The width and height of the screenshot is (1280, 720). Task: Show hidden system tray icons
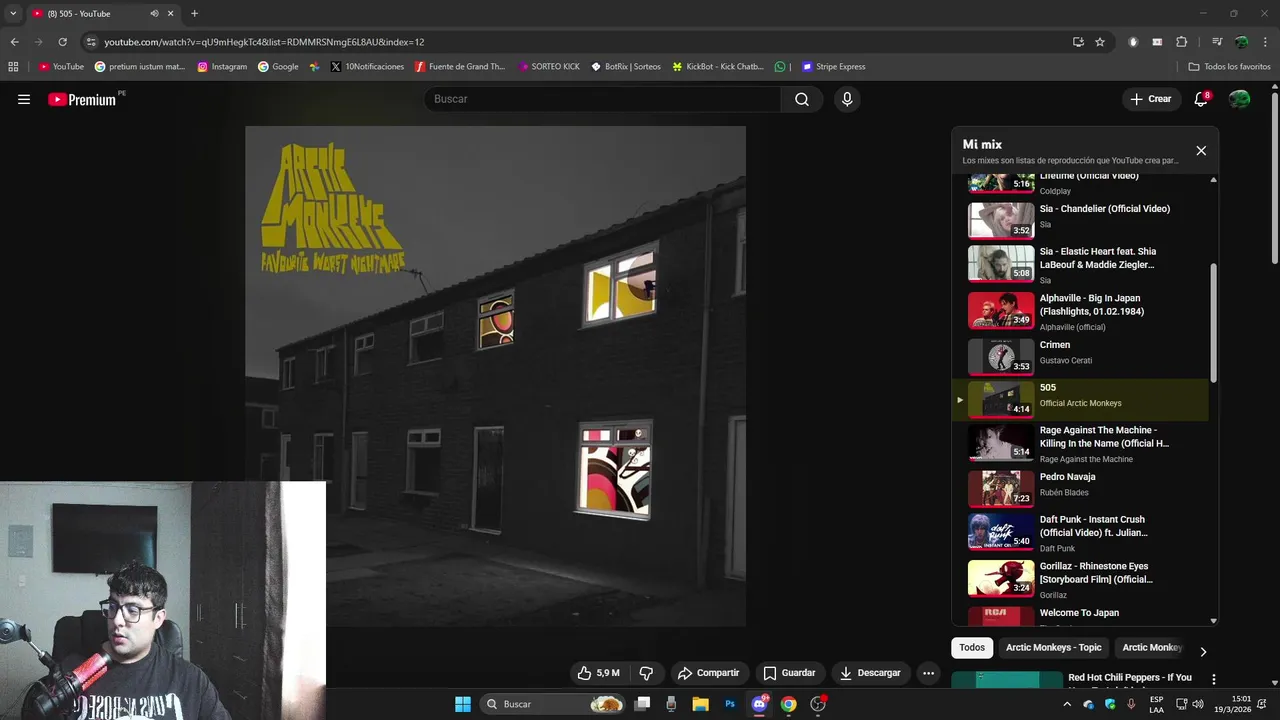pos(1066,704)
